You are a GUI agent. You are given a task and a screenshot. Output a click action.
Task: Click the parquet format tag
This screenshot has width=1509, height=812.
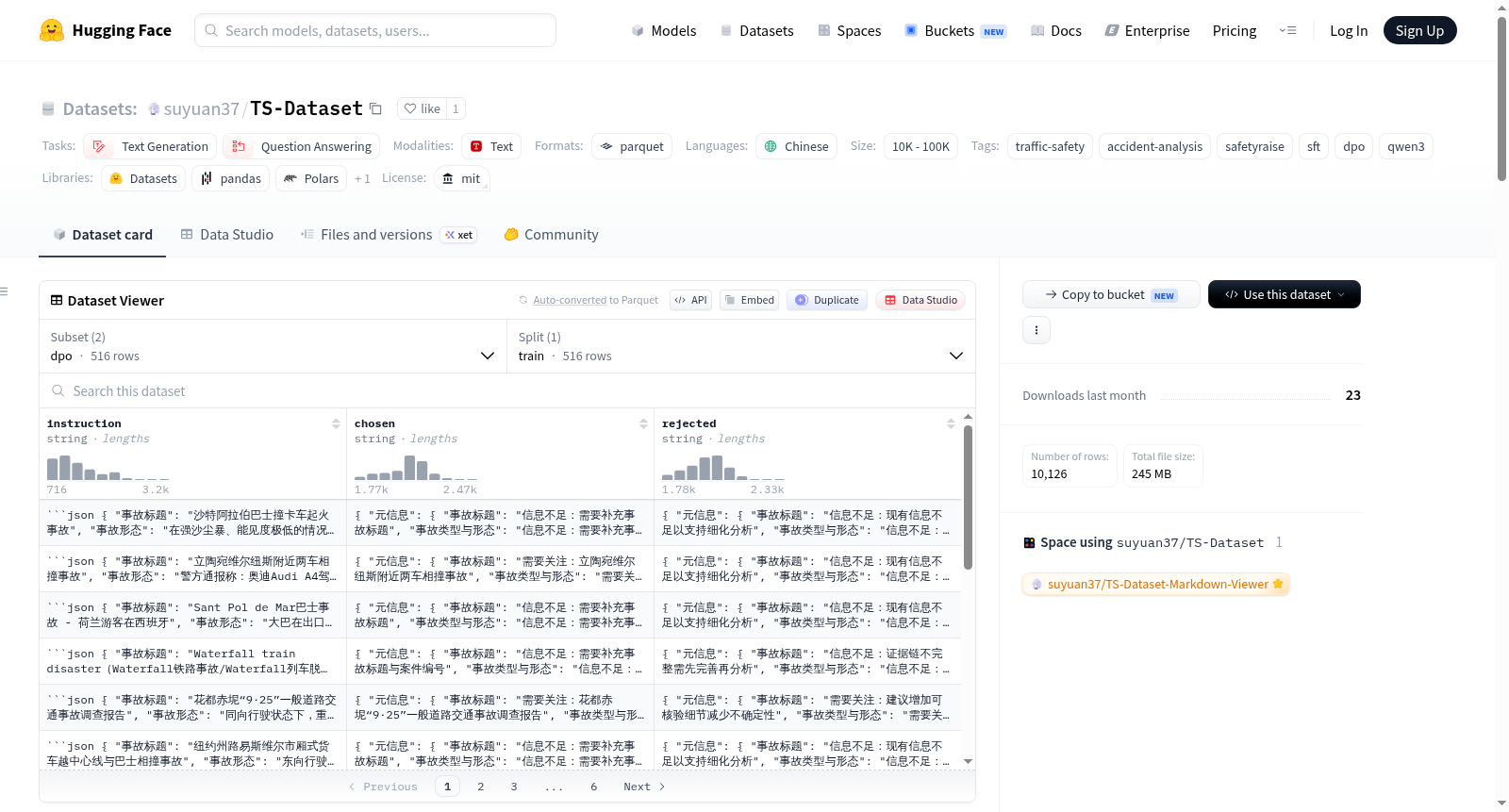click(632, 146)
